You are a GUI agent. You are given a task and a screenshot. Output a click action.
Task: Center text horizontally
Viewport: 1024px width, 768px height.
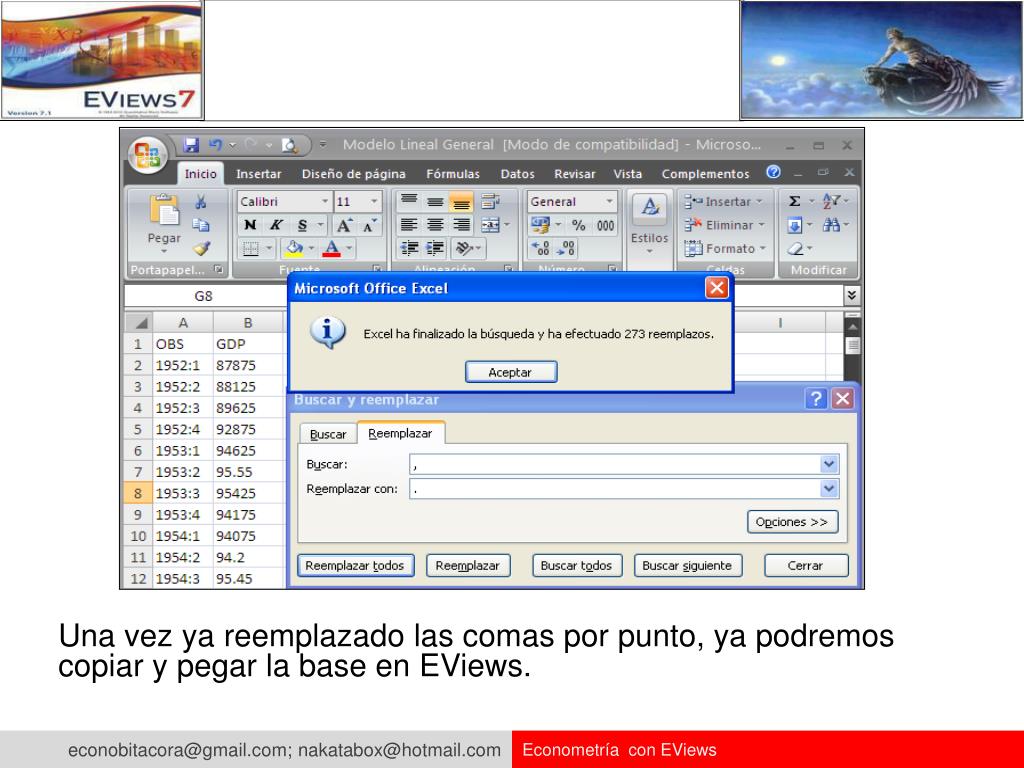tap(435, 225)
